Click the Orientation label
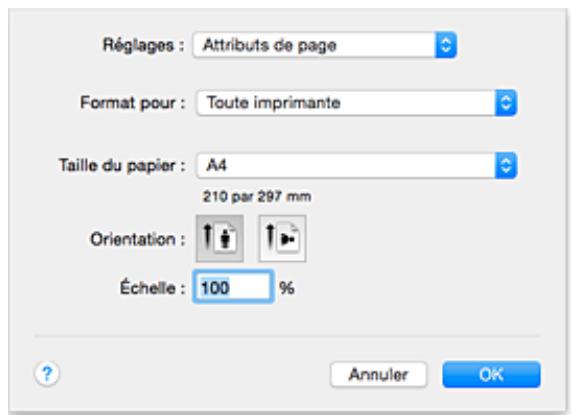Viewport: 571px width, 415px height. (138, 240)
